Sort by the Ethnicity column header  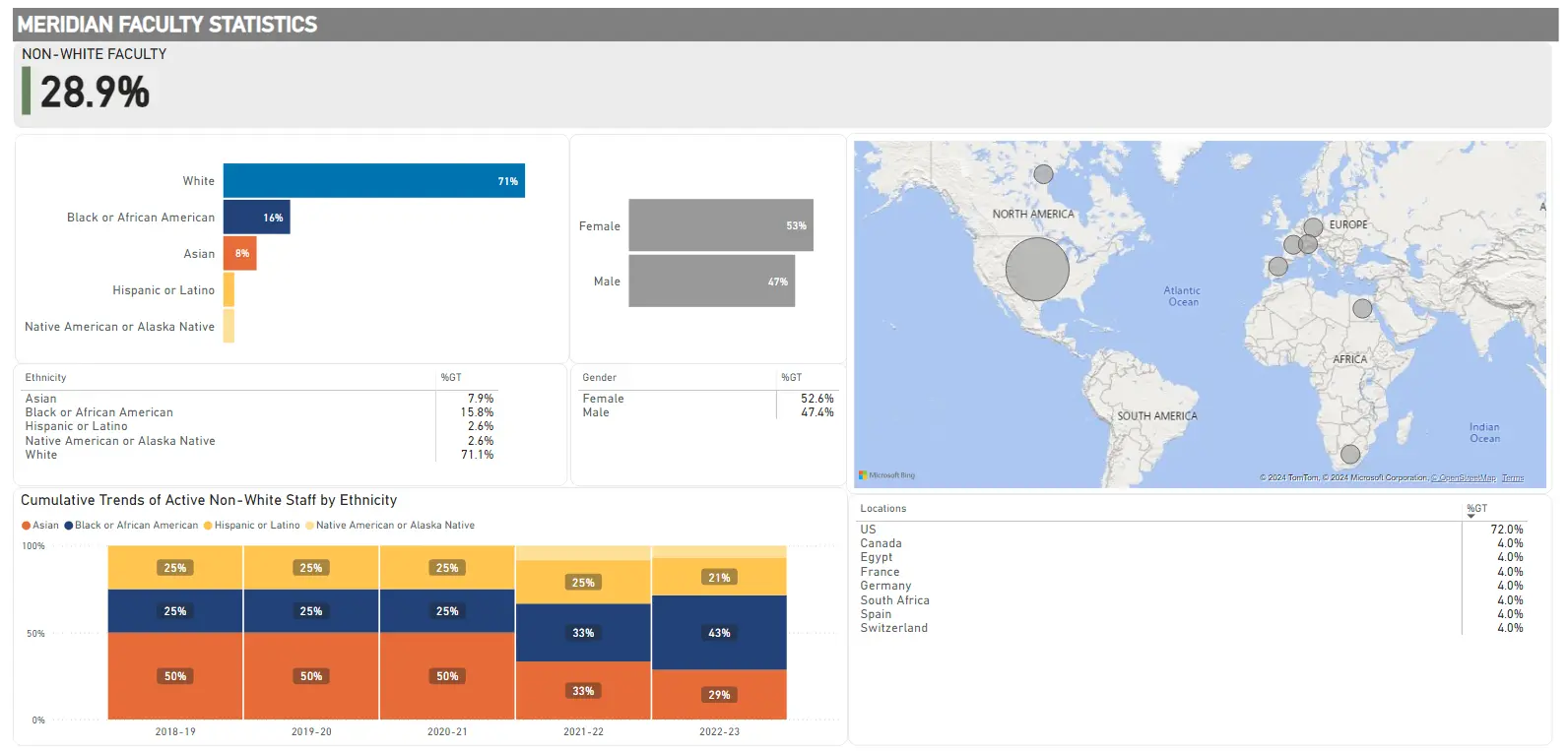[x=46, y=378]
